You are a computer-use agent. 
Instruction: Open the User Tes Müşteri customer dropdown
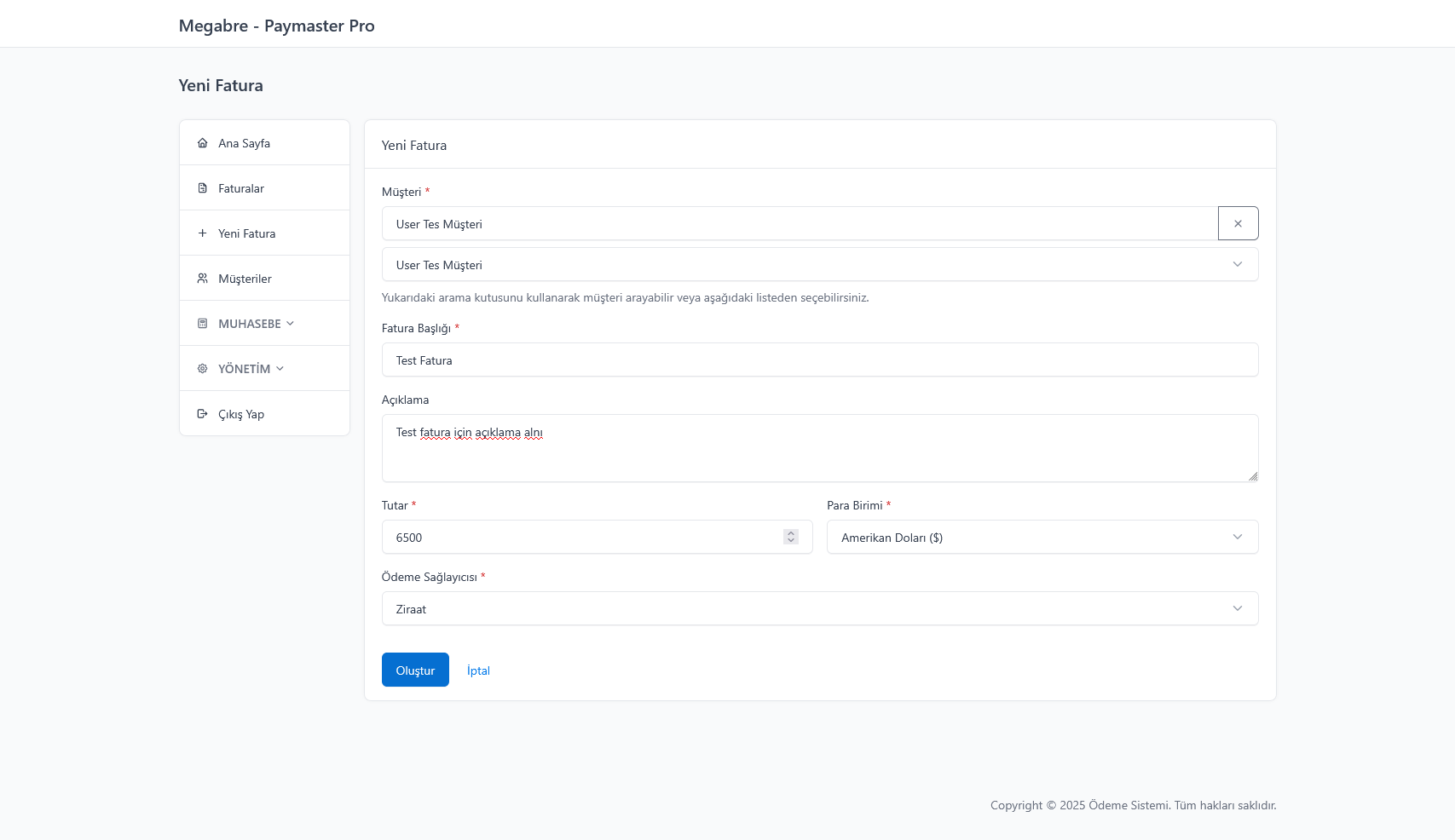tap(819, 265)
